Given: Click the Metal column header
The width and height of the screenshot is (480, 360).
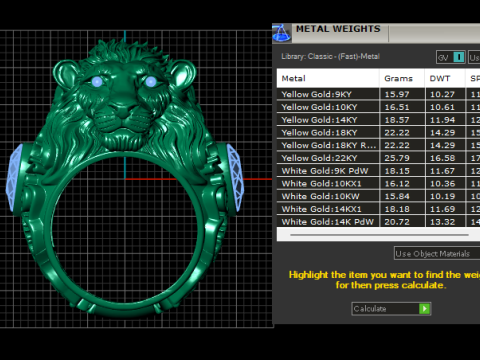Looking at the screenshot, I should click(328, 78).
